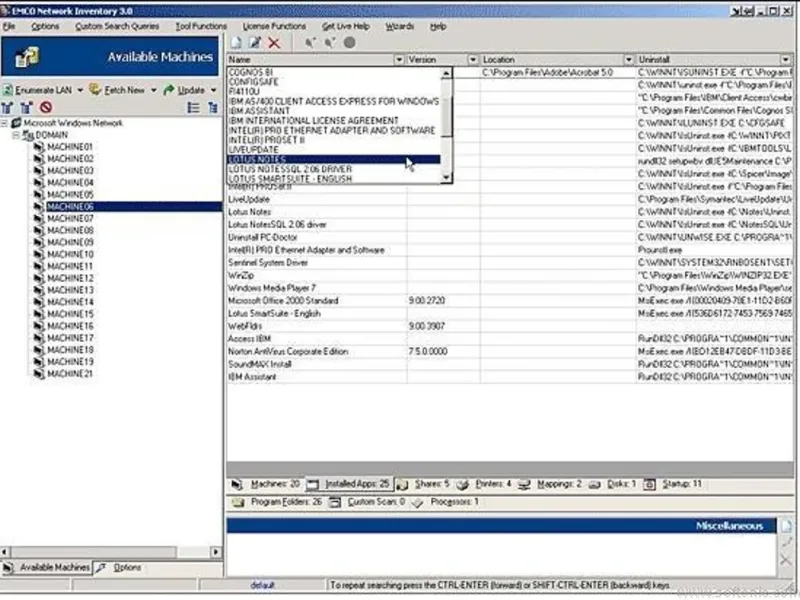Open the Wizards menu

[x=399, y=26]
